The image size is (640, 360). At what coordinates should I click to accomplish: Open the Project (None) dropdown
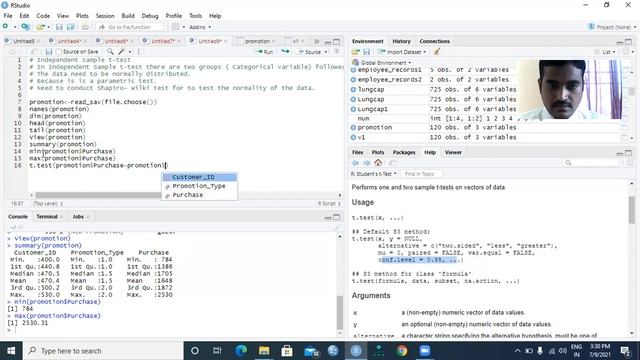click(x=612, y=27)
